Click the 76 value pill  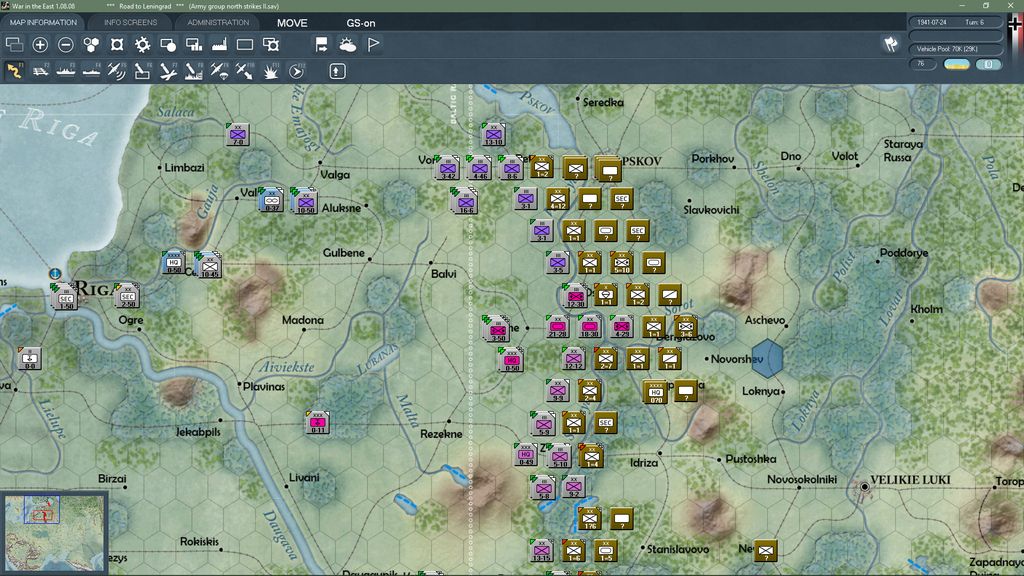(x=921, y=64)
